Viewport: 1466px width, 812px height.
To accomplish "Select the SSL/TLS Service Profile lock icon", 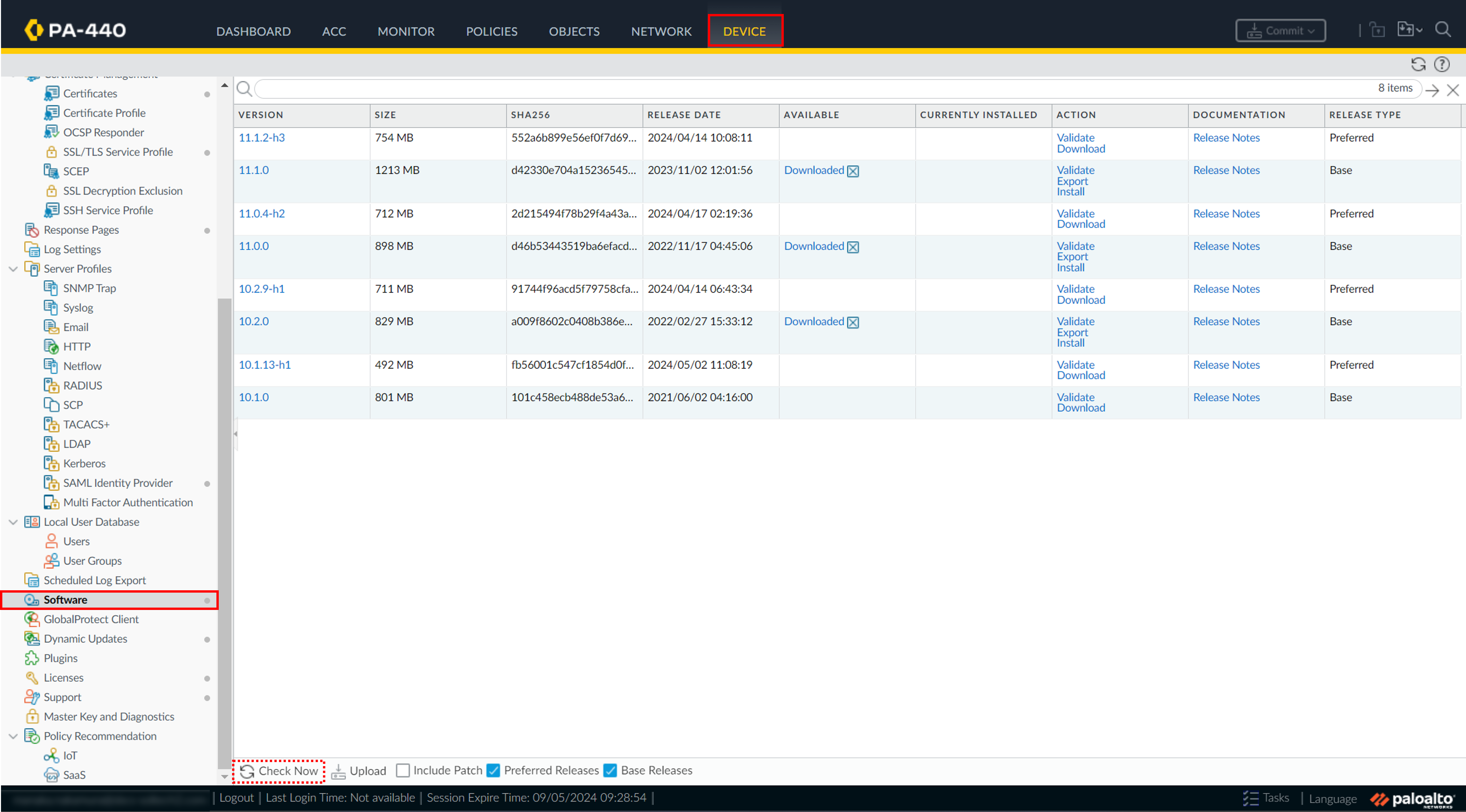I will (x=51, y=152).
